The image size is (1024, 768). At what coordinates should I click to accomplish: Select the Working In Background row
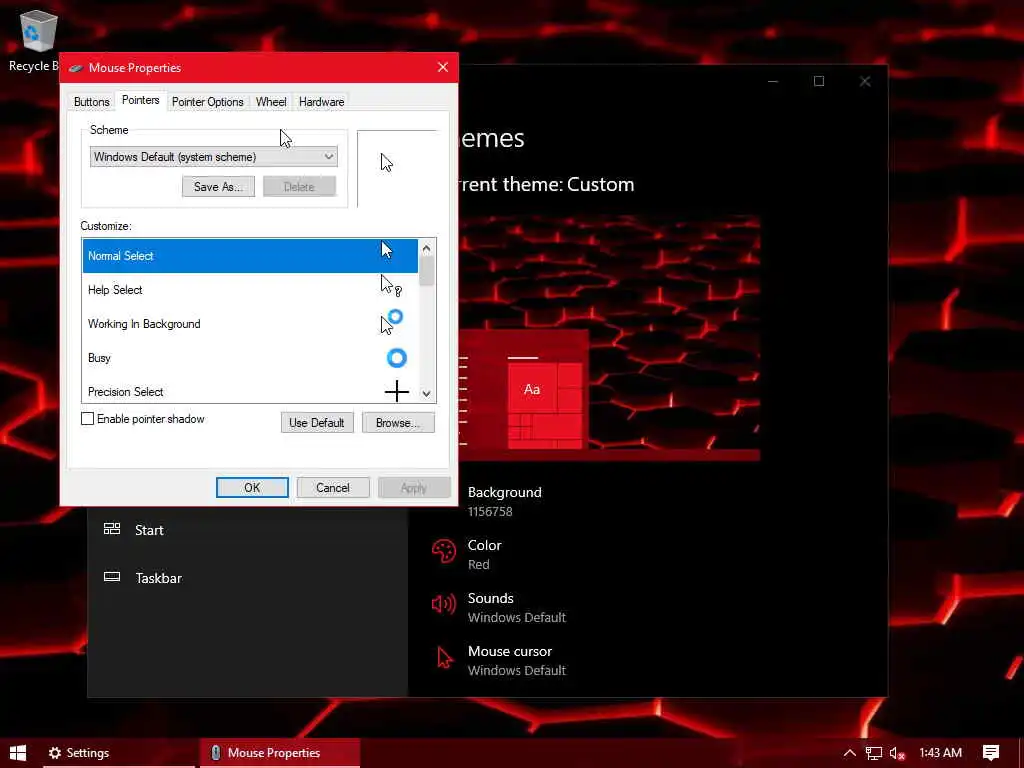250,324
